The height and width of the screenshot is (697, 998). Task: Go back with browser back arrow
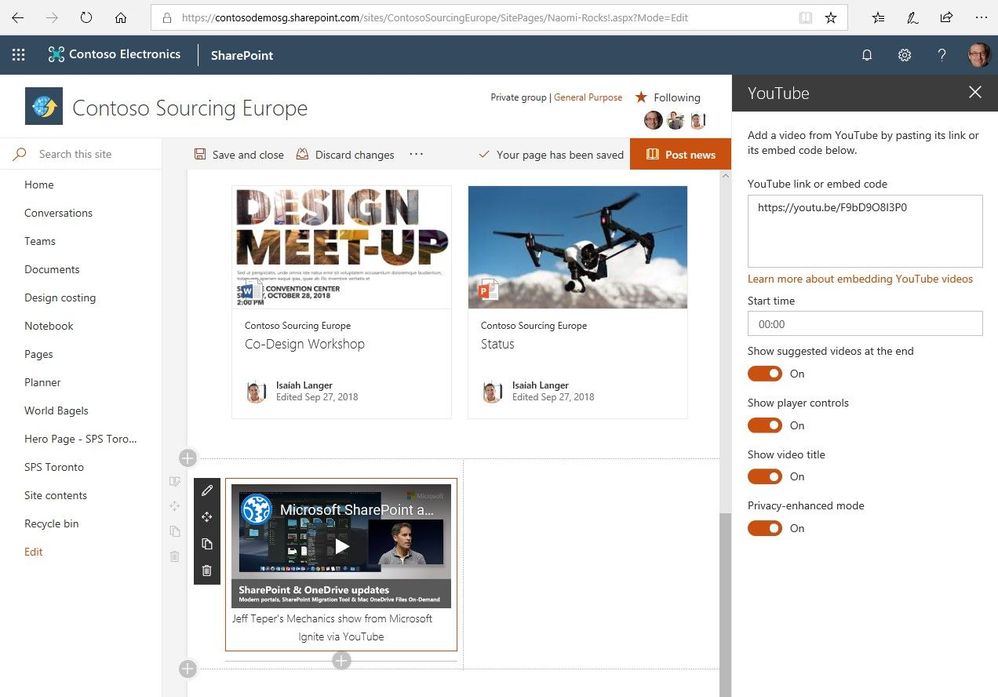18,18
